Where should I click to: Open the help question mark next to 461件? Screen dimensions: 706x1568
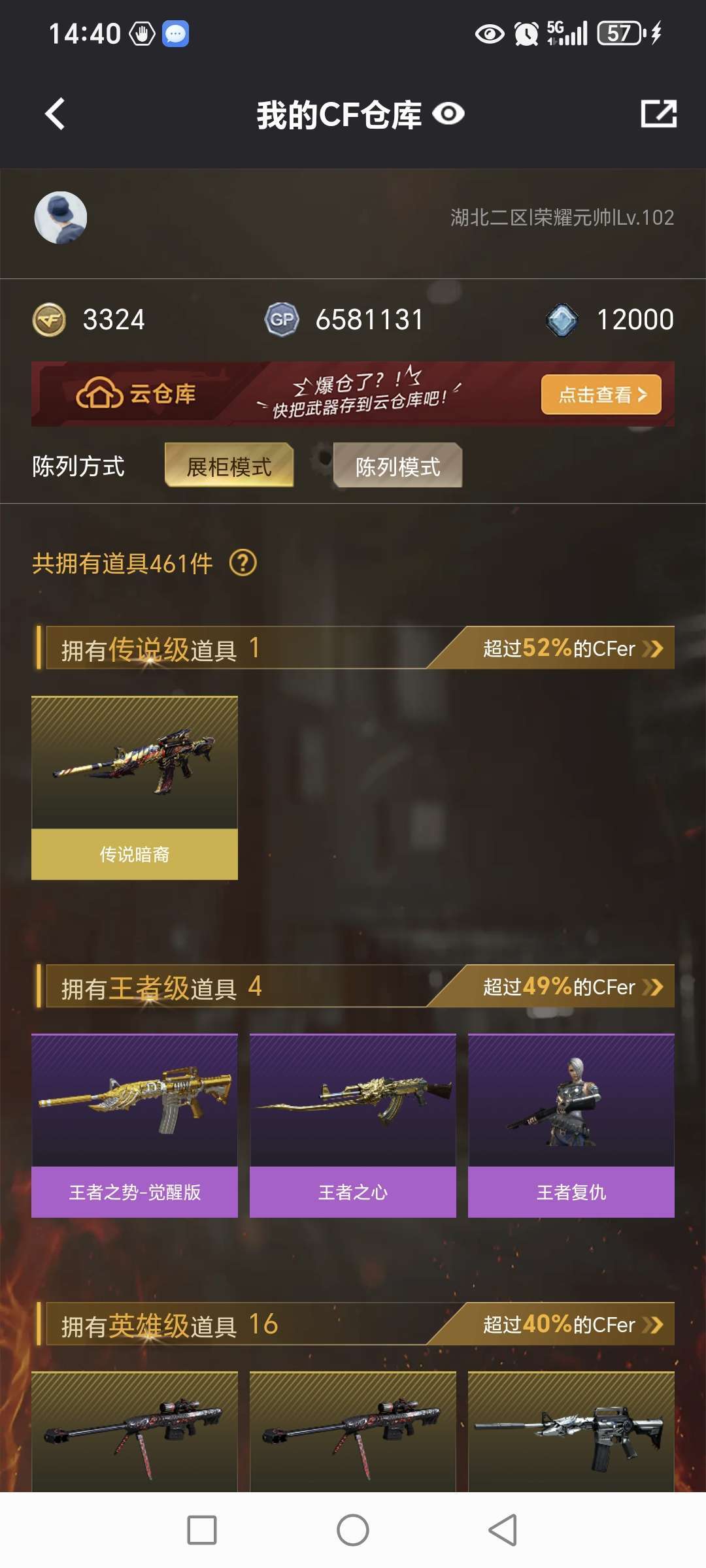pyautogui.click(x=243, y=563)
